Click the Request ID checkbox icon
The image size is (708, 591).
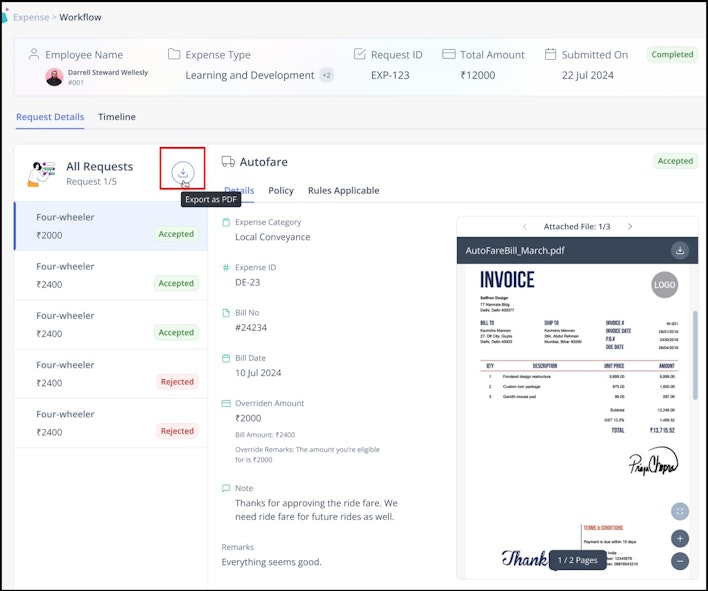(359, 54)
